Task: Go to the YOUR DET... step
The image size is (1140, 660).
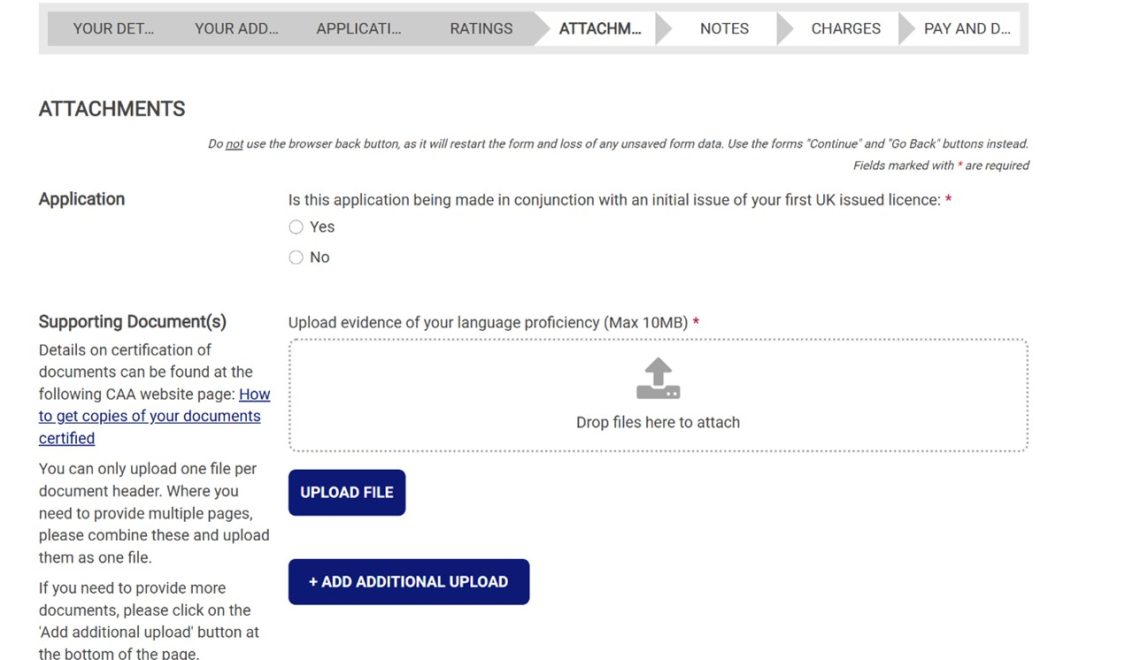Action: pos(113,28)
